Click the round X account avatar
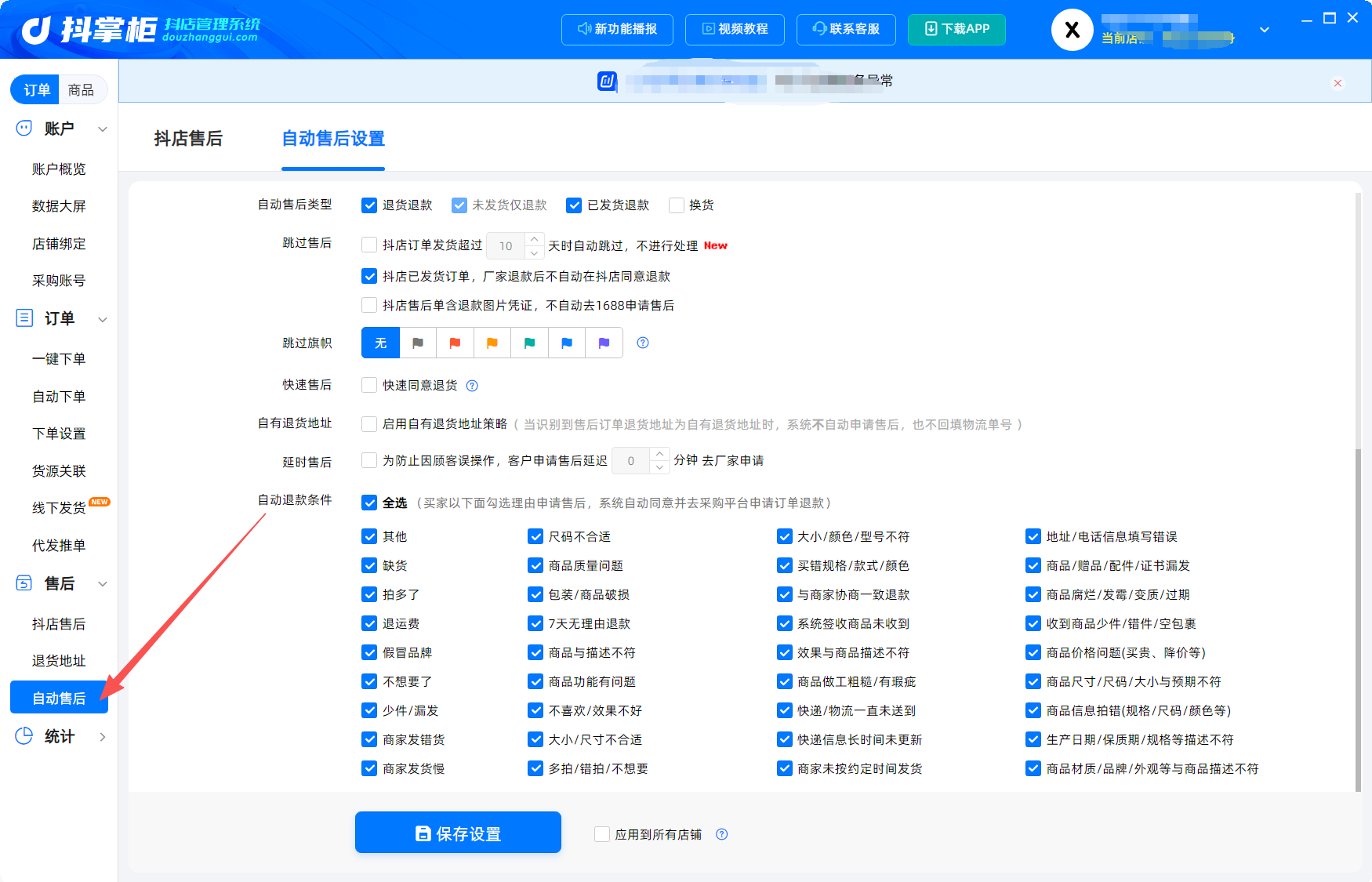 [1072, 30]
